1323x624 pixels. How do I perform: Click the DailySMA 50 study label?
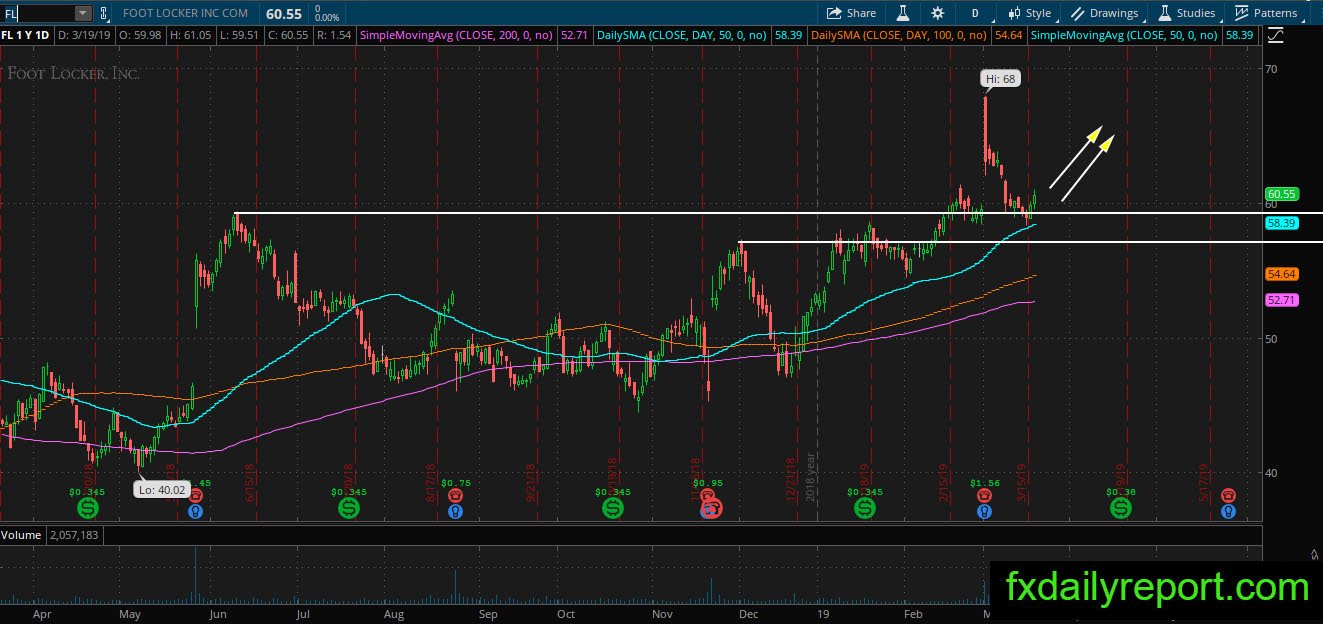[682, 36]
